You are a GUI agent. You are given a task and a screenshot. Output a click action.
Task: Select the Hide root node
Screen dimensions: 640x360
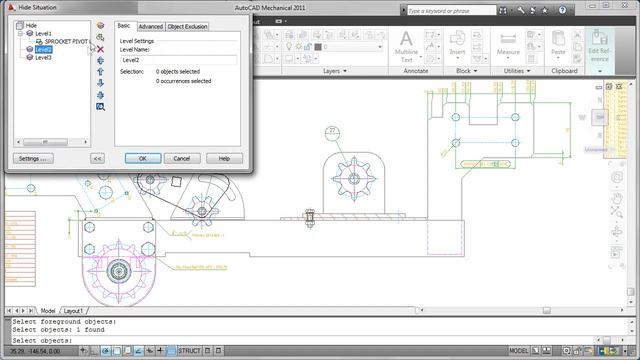coord(31,25)
